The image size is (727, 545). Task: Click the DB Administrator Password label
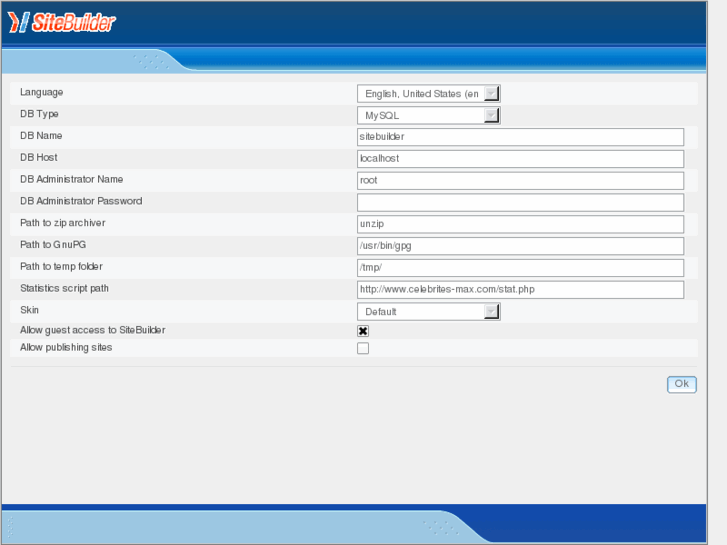[81, 201]
